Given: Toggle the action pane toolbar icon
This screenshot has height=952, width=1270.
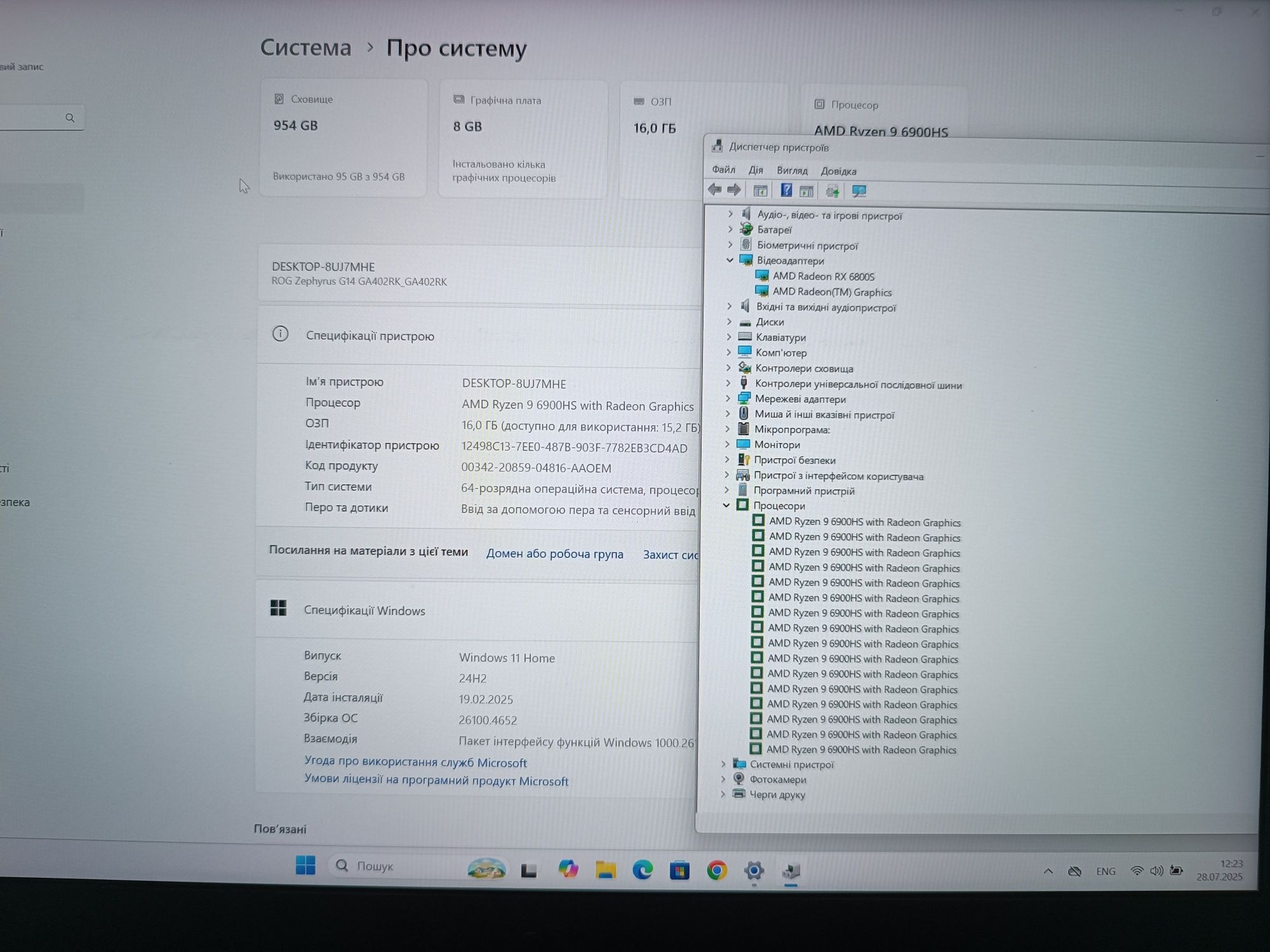Looking at the screenshot, I should click(x=806, y=191).
